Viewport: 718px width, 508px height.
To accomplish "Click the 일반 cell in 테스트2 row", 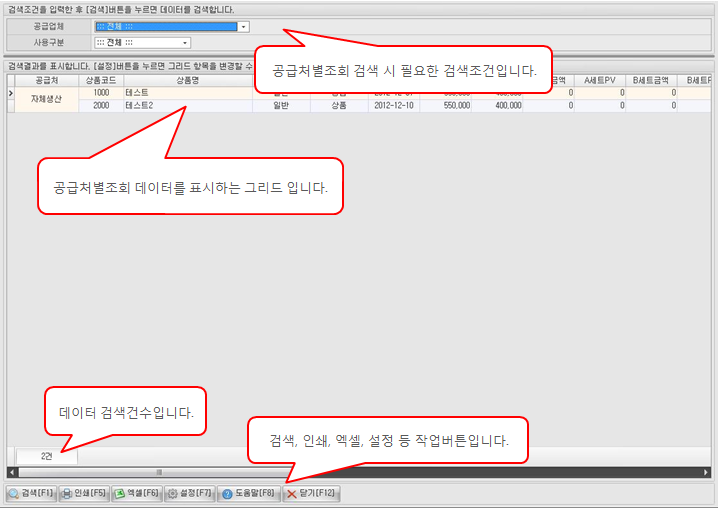I will click(281, 105).
